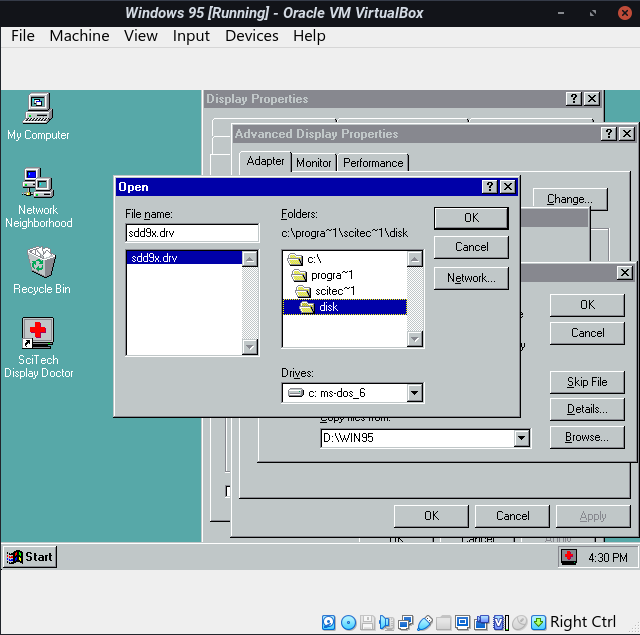Expand the Copy files from dropdown

tap(520, 438)
